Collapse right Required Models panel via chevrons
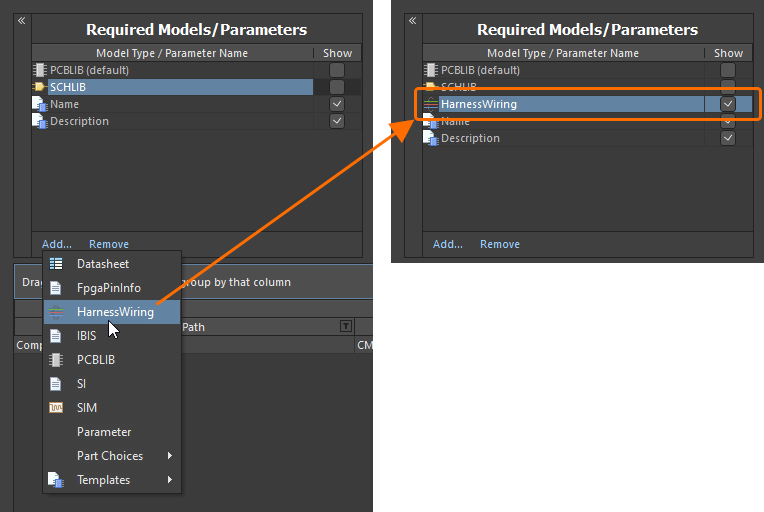This screenshot has height=512, width=764. click(x=413, y=20)
